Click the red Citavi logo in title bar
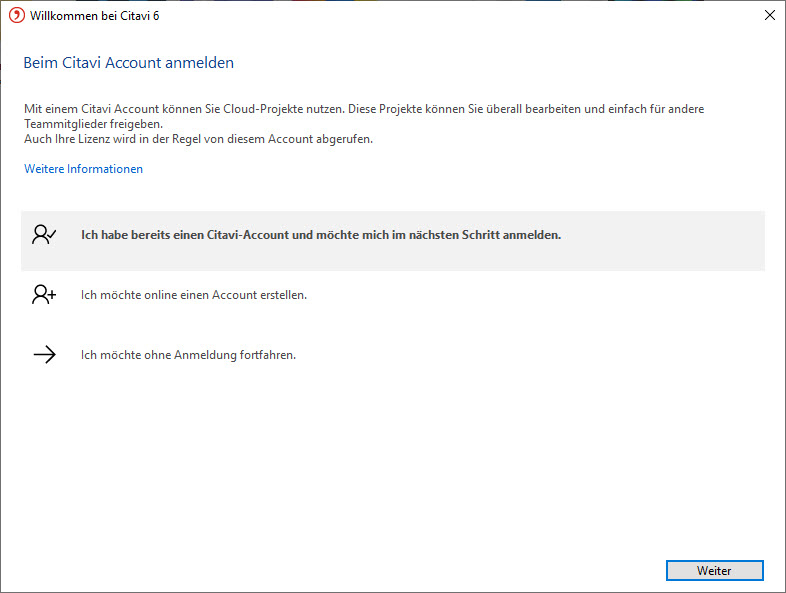Viewport: 786px width, 593px height. point(16,15)
